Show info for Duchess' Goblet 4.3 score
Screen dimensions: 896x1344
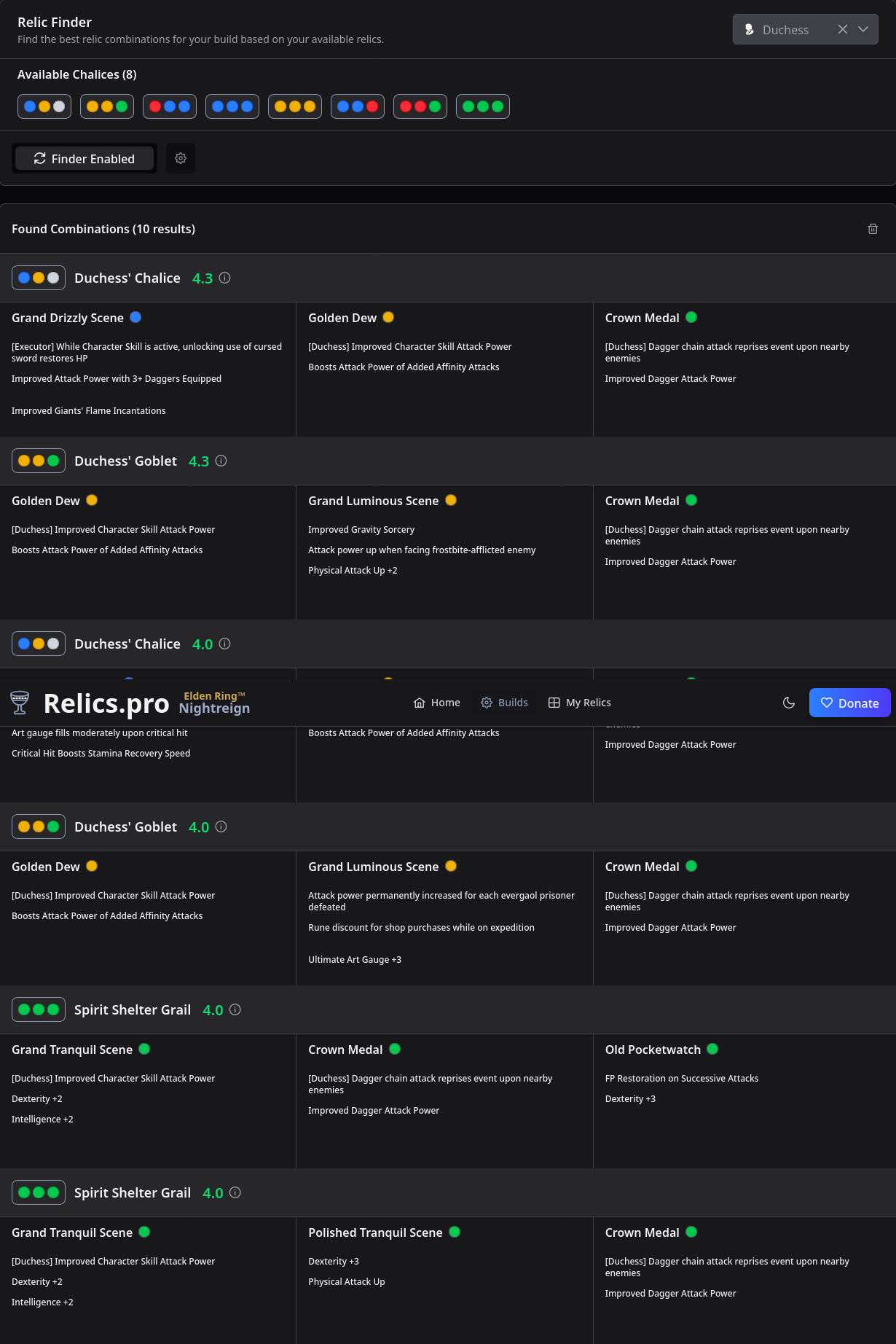point(221,461)
